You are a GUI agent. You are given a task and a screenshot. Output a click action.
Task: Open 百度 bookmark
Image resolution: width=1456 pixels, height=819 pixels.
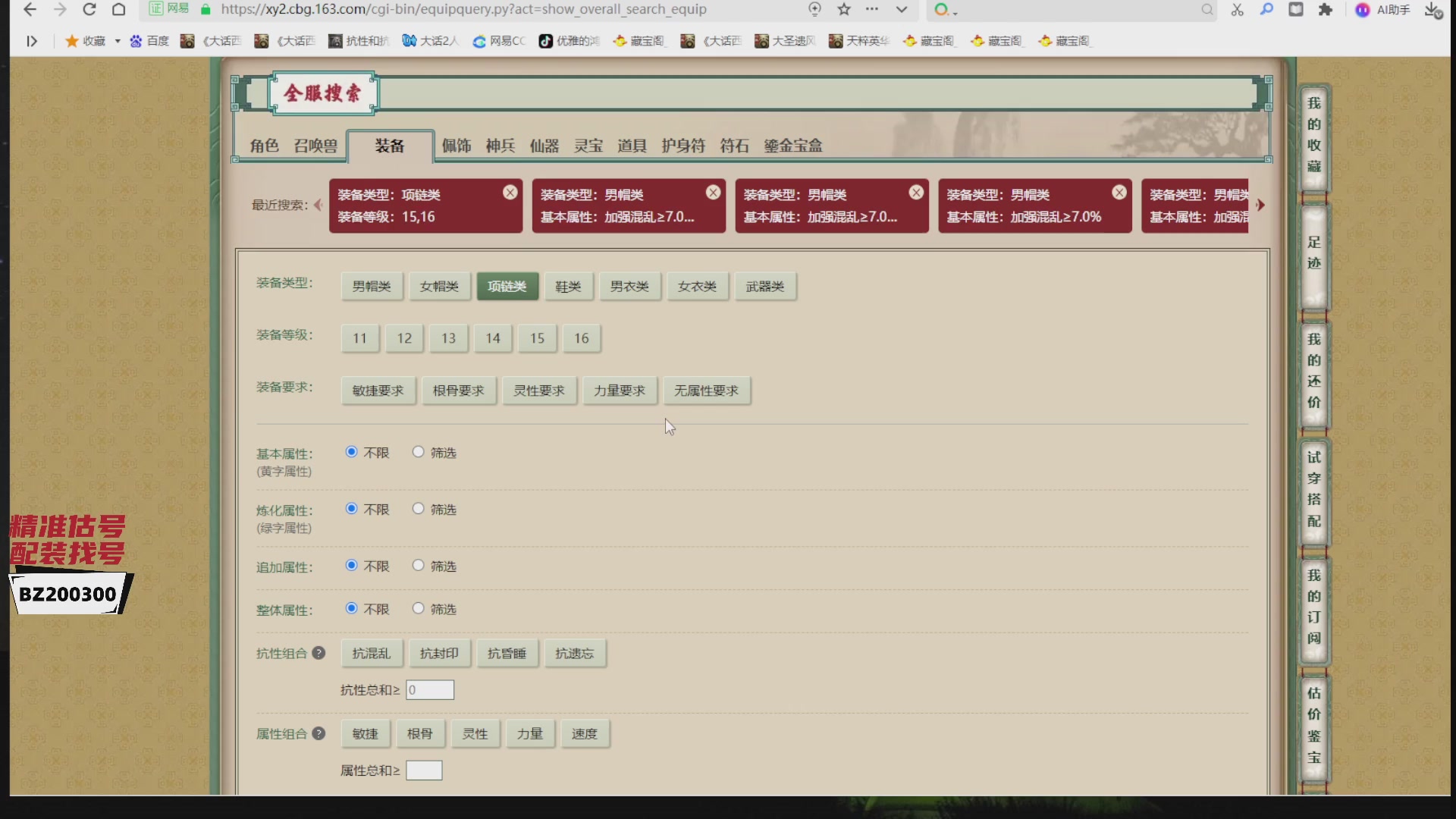tap(149, 41)
